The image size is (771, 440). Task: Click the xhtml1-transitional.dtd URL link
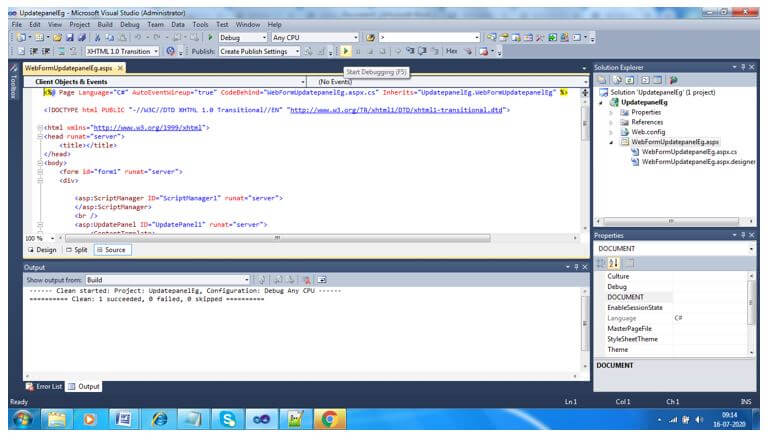point(396,110)
